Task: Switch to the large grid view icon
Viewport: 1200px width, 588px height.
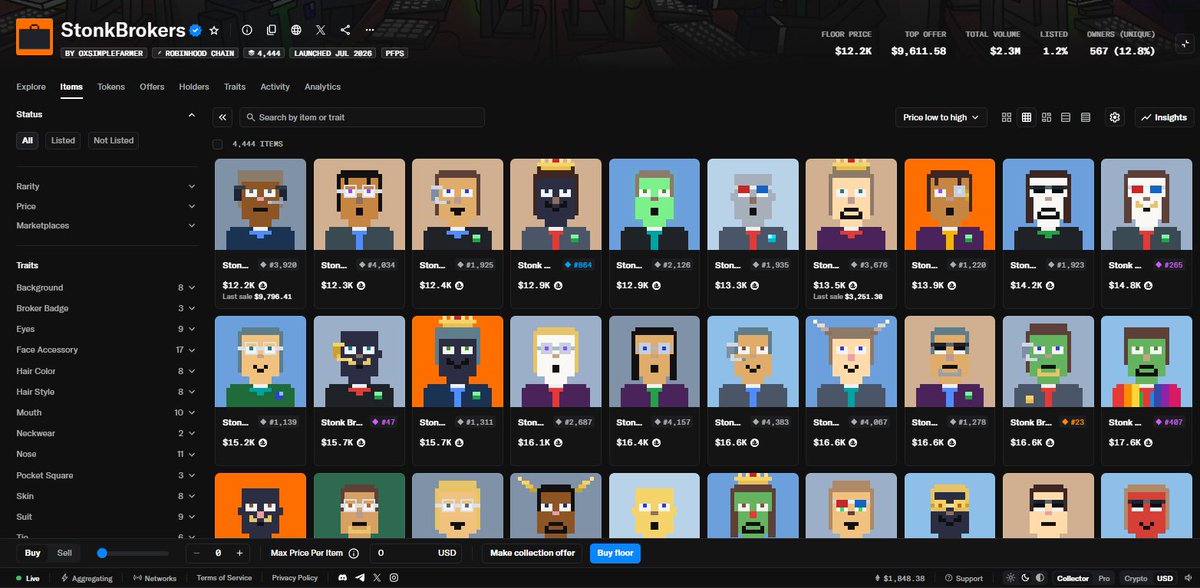Action: (x=1006, y=117)
